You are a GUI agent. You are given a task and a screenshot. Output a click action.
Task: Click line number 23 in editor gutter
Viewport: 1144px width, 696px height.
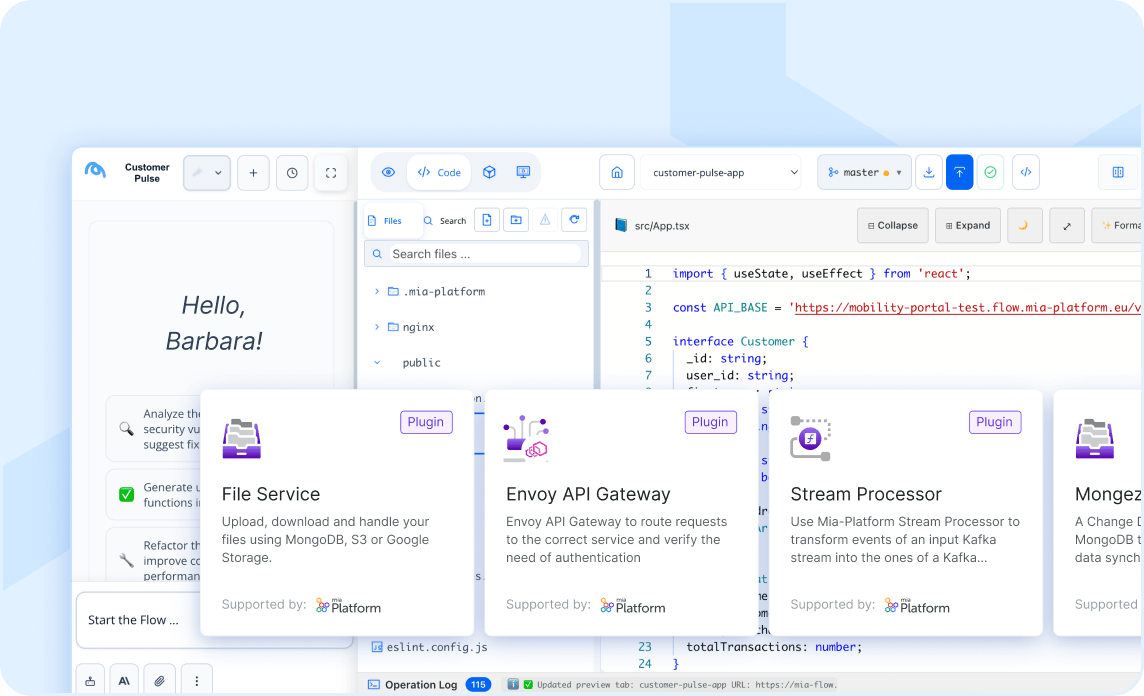(645, 646)
